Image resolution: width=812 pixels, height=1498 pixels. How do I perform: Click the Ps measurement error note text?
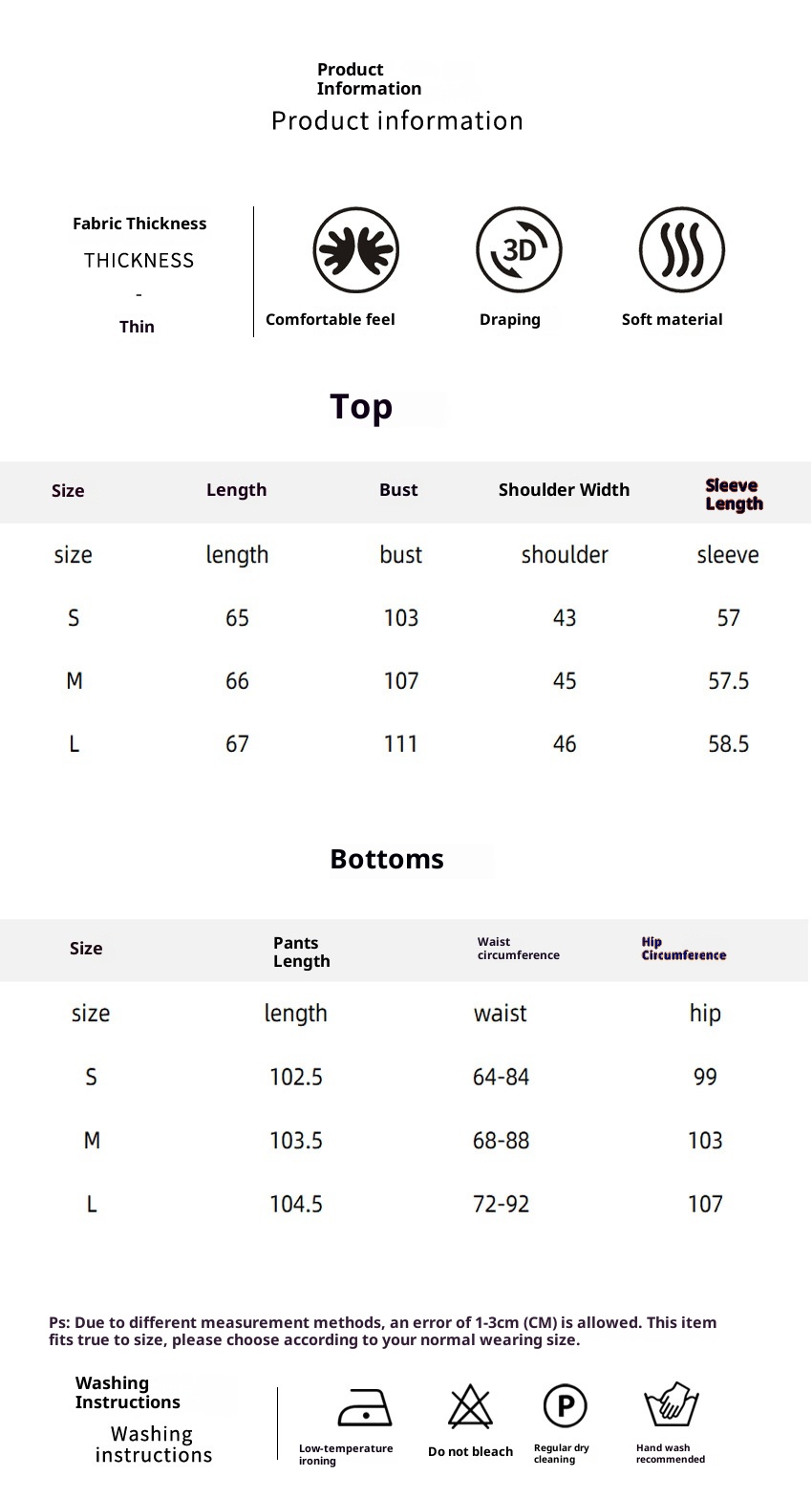coord(382,1331)
